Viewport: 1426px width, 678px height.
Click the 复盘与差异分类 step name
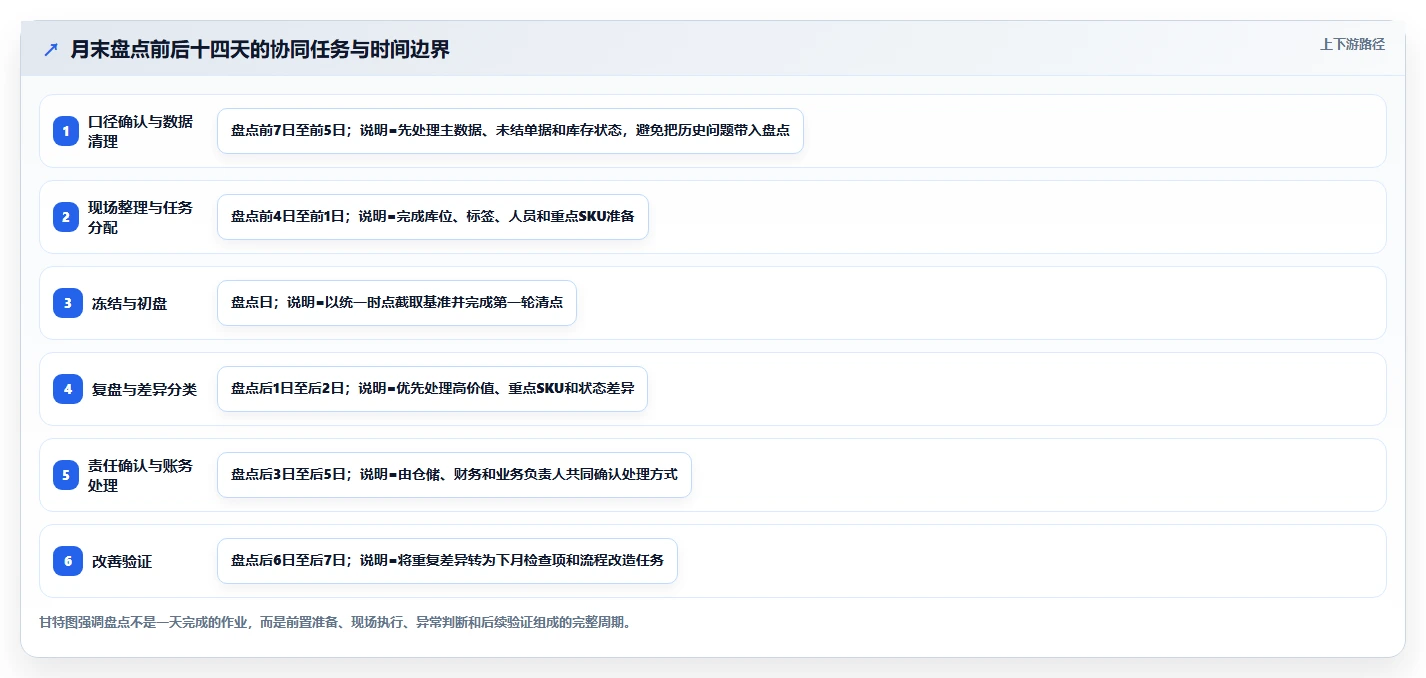[144, 389]
